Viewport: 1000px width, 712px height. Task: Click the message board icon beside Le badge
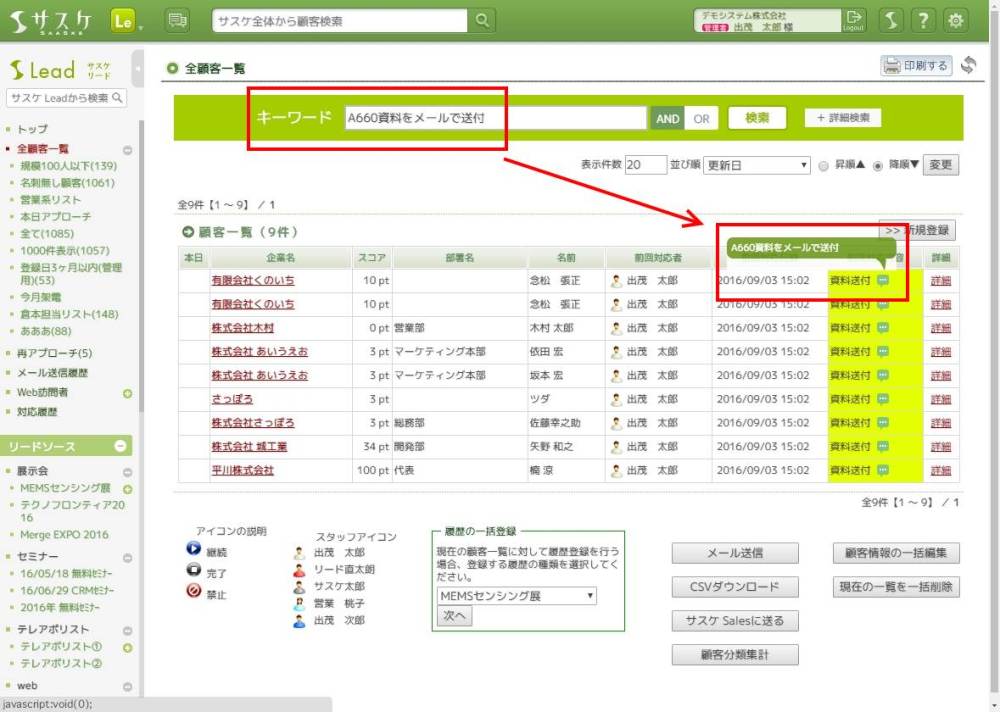point(177,20)
